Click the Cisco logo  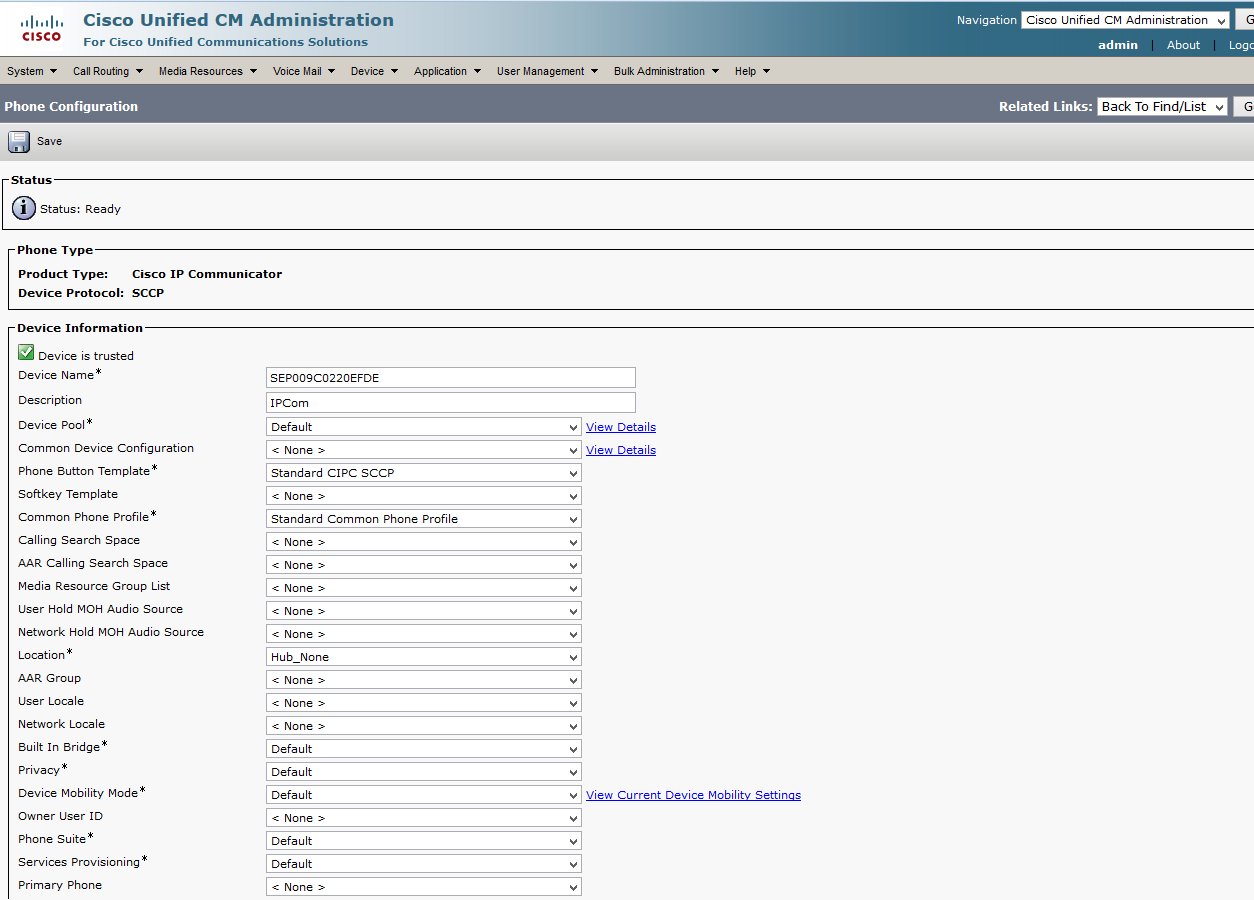(41, 28)
